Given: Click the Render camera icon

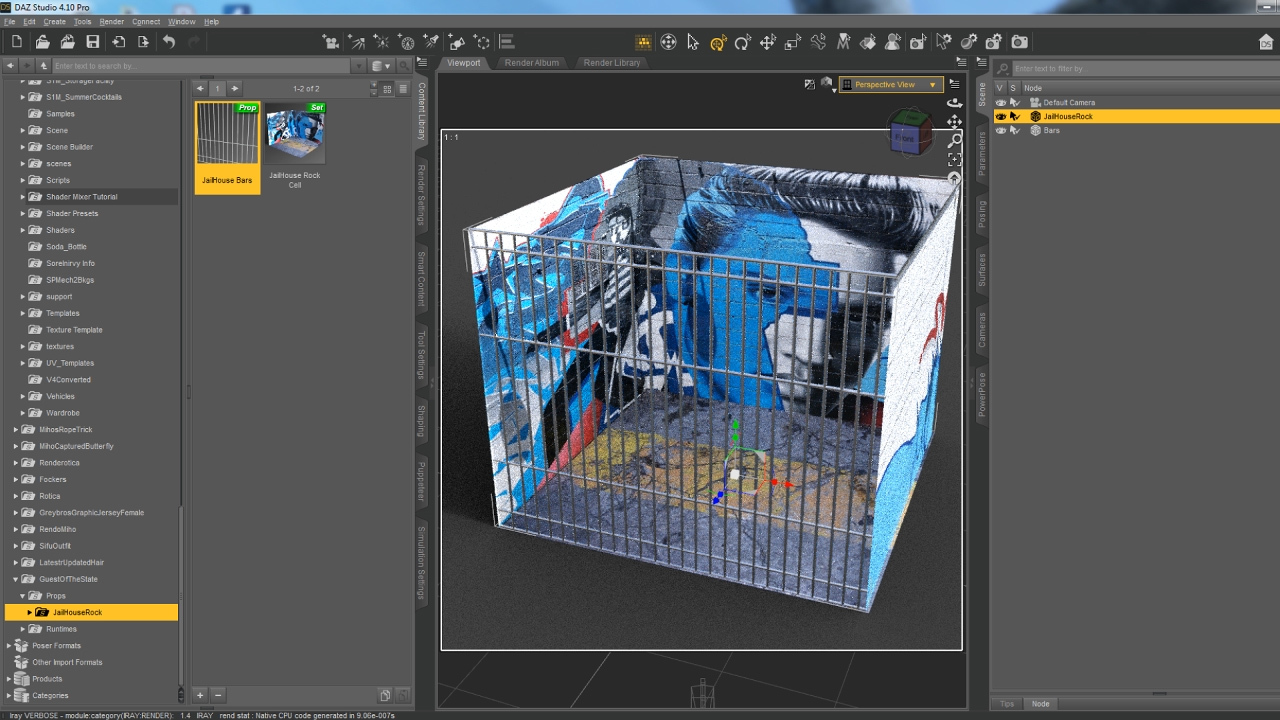Looking at the screenshot, I should [1019, 42].
